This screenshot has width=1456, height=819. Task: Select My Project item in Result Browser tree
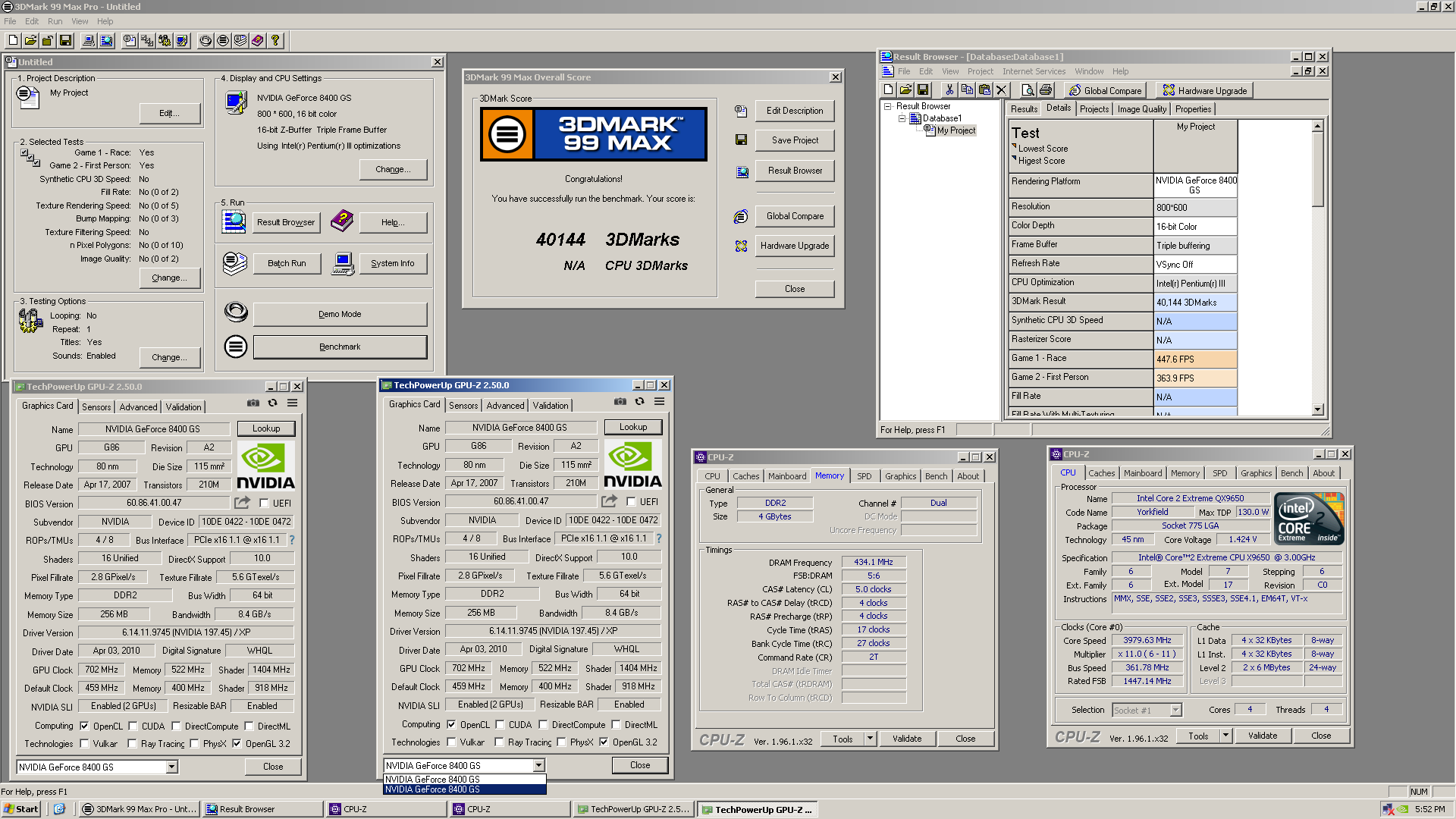(x=955, y=130)
